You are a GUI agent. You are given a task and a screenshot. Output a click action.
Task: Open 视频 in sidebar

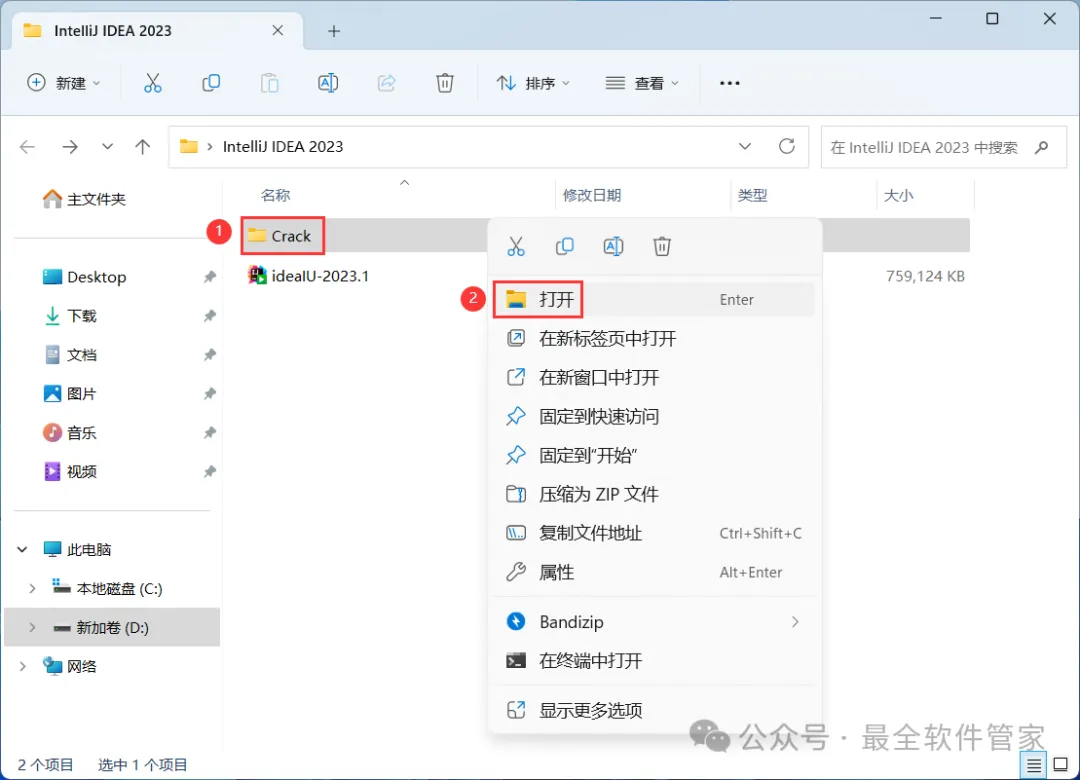(x=70, y=471)
